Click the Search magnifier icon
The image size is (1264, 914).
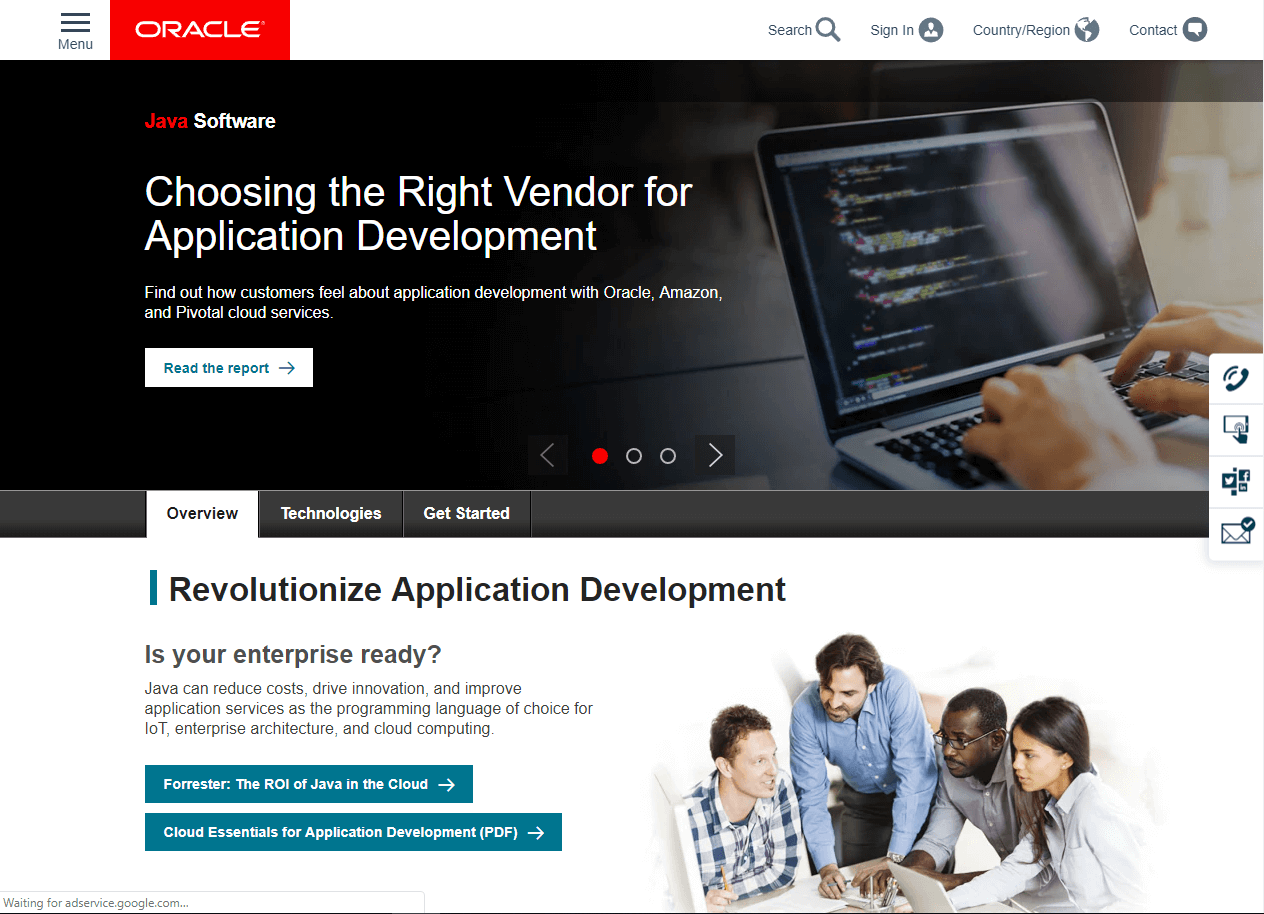click(828, 30)
